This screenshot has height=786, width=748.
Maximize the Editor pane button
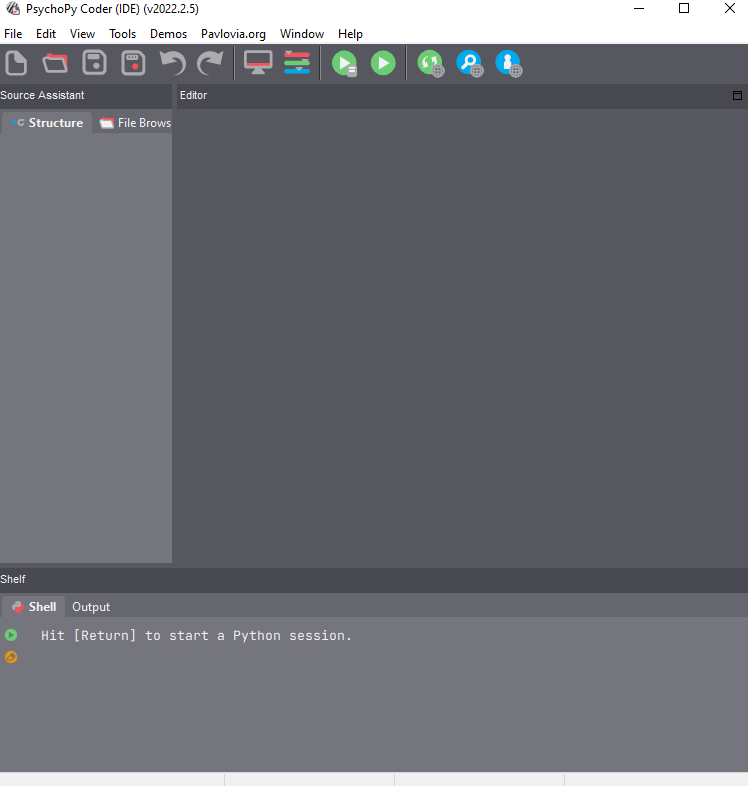[737, 95]
